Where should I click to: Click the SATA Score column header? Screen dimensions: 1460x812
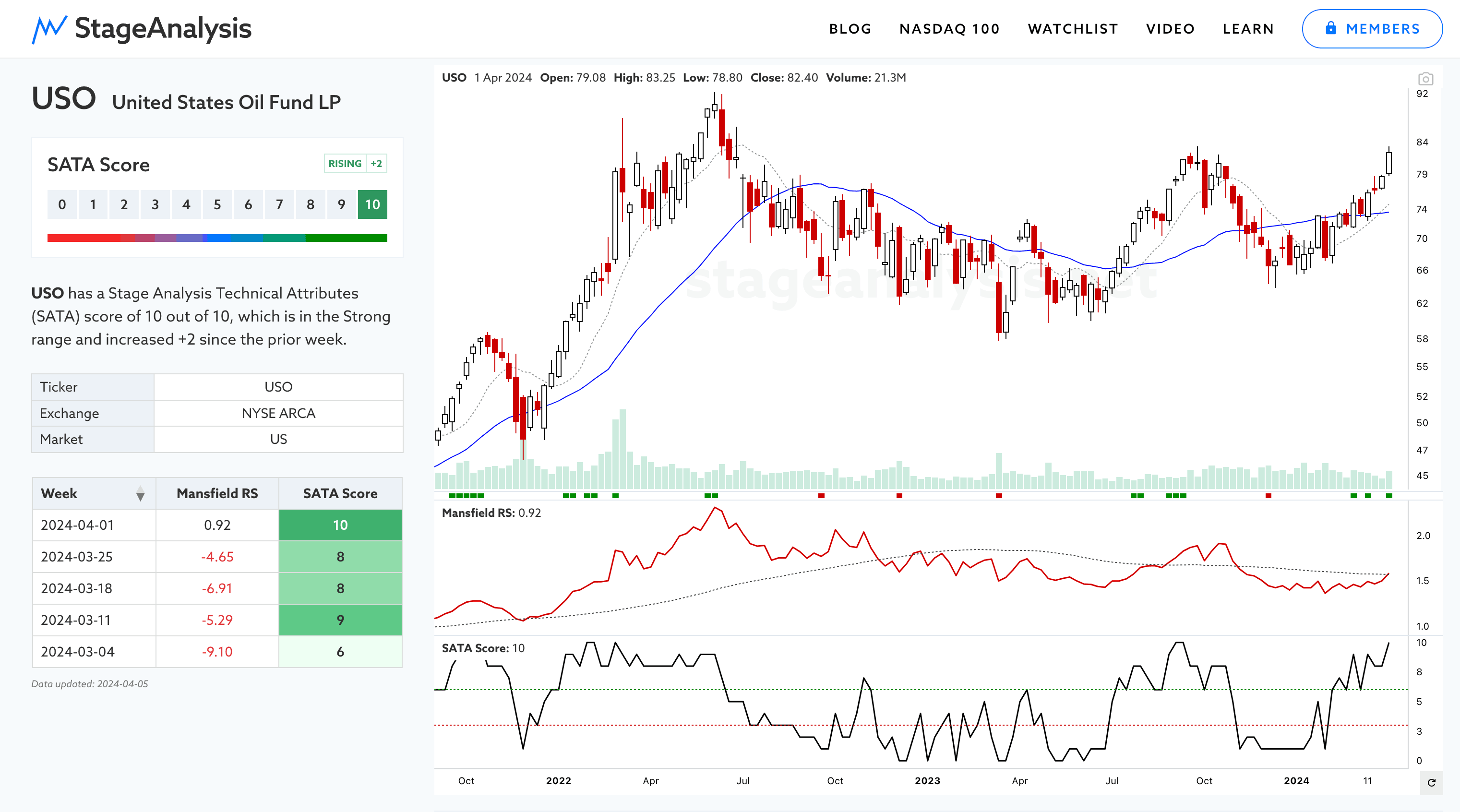pos(340,493)
